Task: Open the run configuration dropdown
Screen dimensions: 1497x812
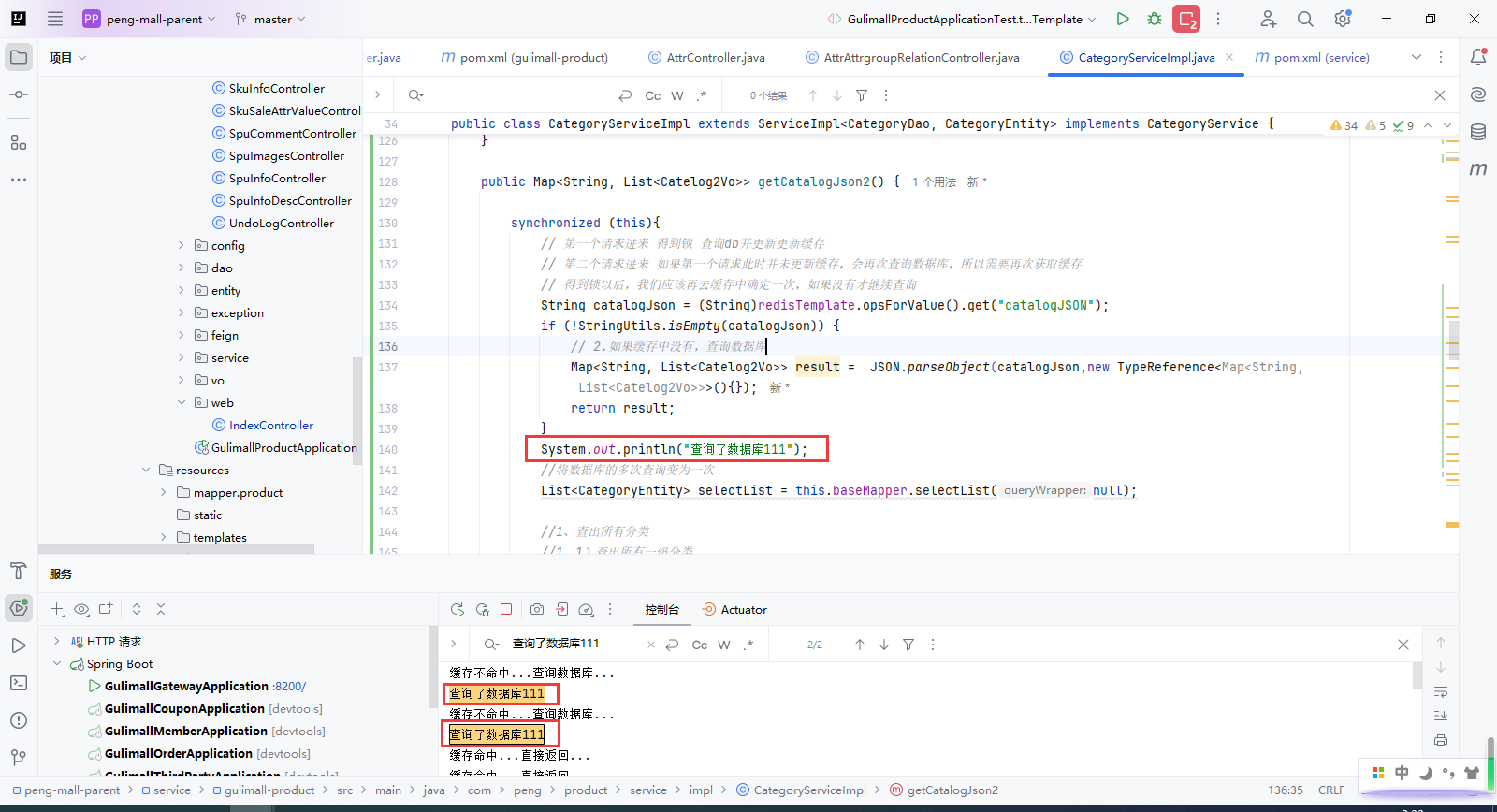Action: tap(962, 19)
